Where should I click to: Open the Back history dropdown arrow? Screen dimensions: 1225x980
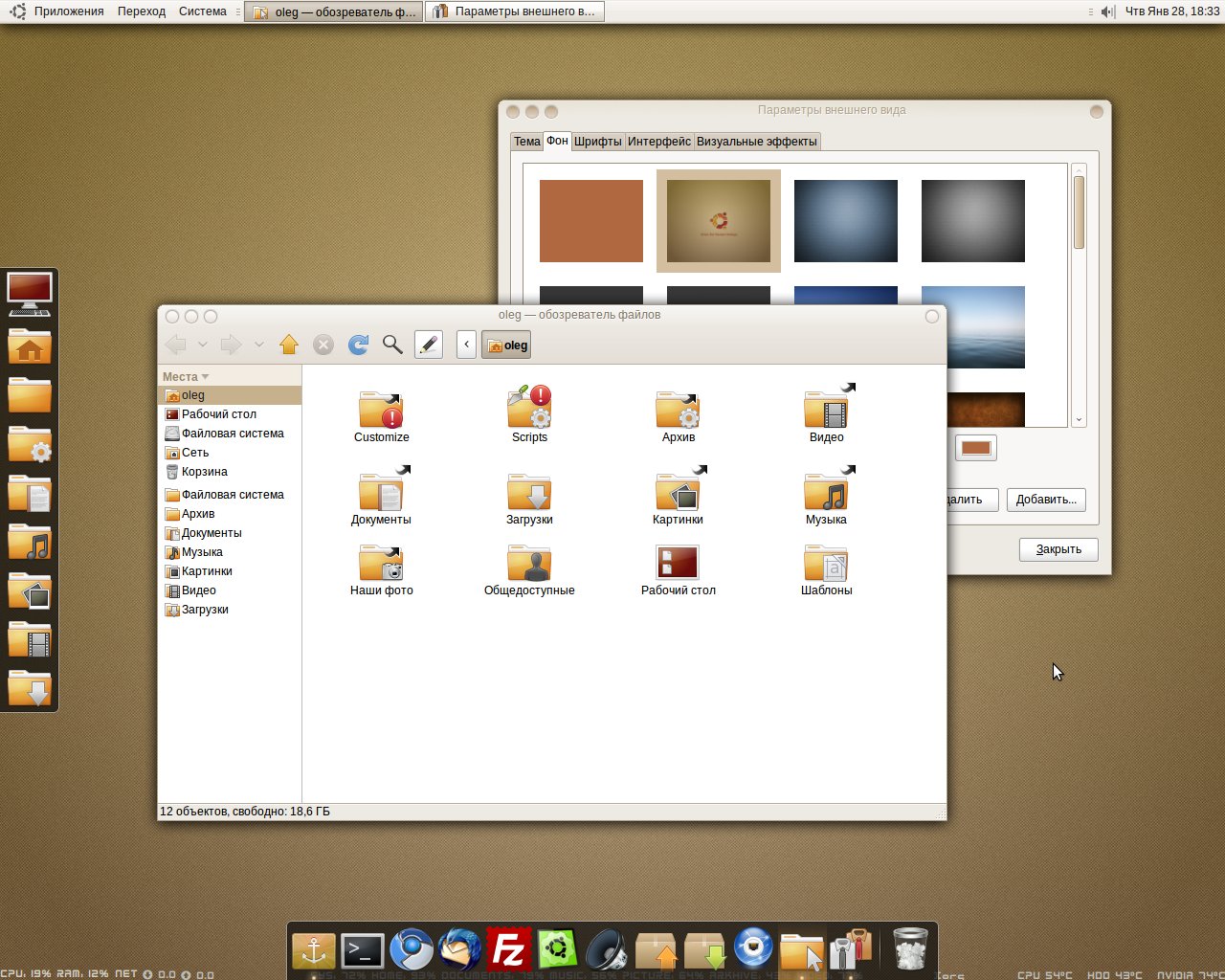203,345
